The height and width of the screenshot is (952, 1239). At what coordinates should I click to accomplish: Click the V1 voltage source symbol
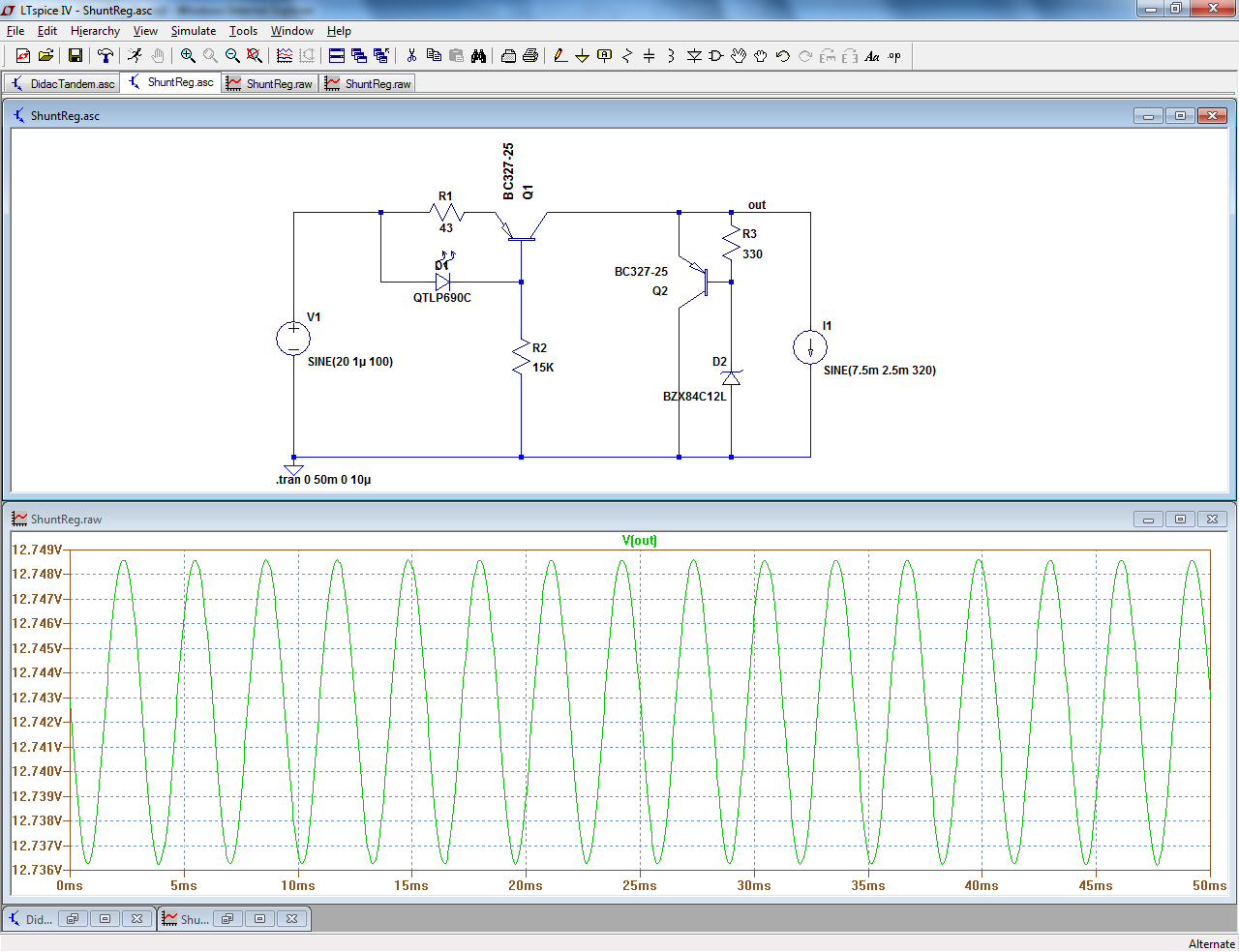coord(293,339)
